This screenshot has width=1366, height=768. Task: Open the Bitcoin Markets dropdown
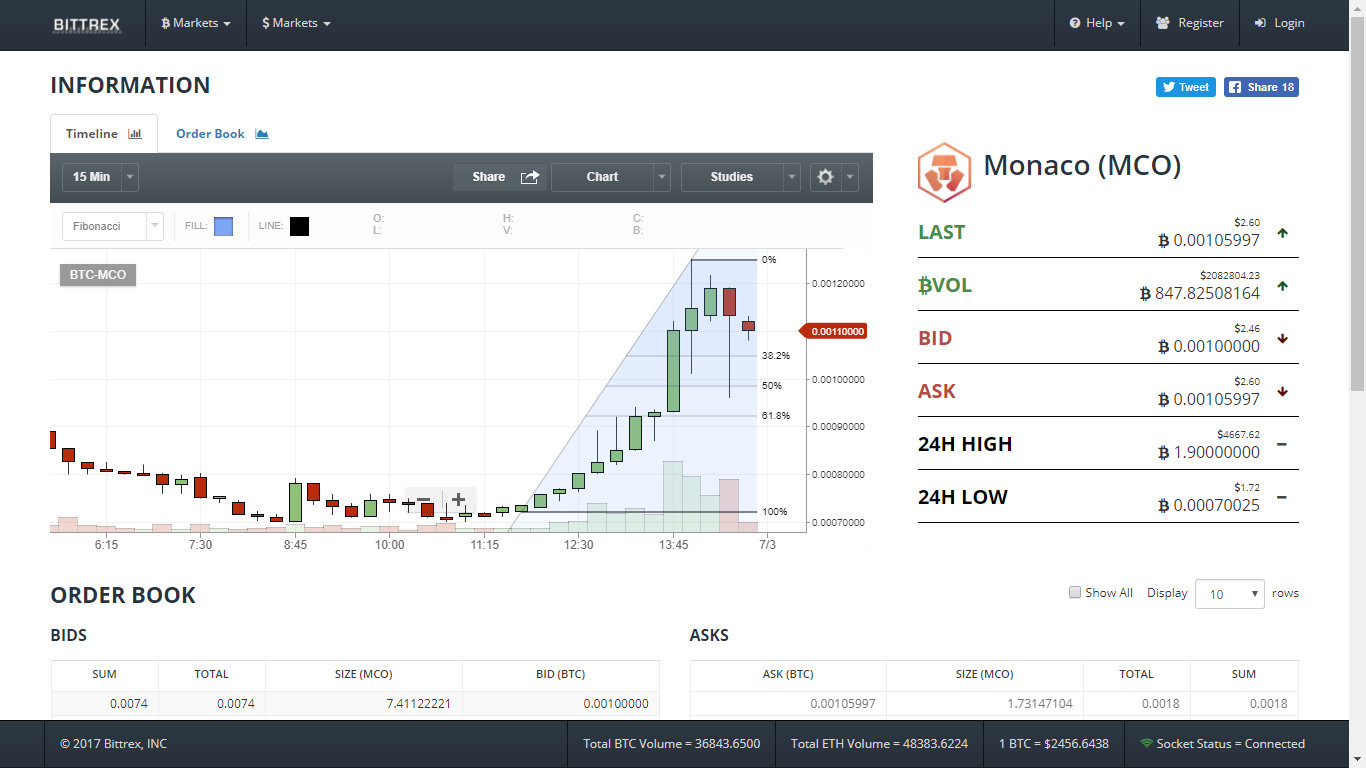pos(196,23)
